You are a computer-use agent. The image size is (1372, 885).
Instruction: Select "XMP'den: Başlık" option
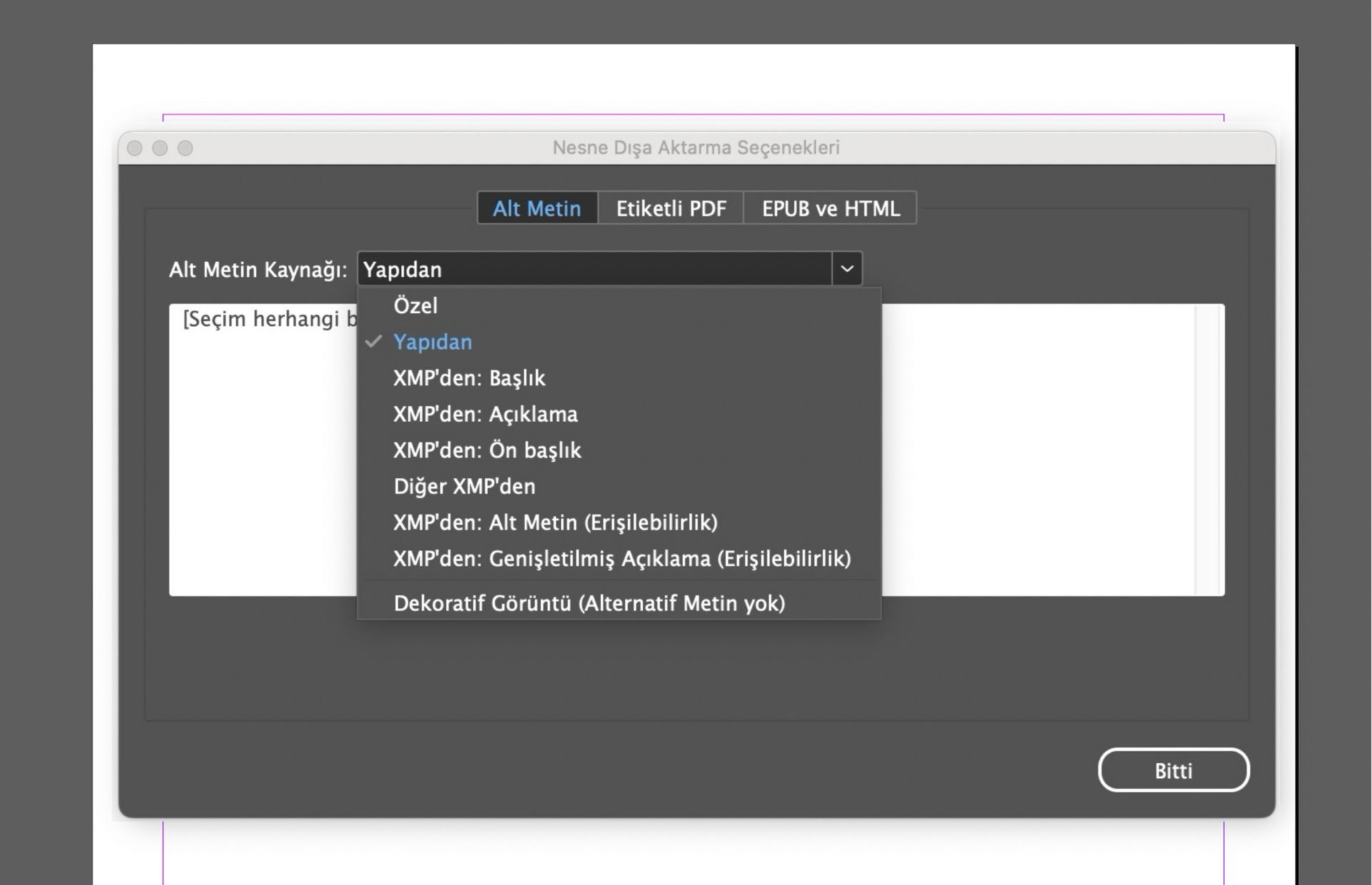469,378
